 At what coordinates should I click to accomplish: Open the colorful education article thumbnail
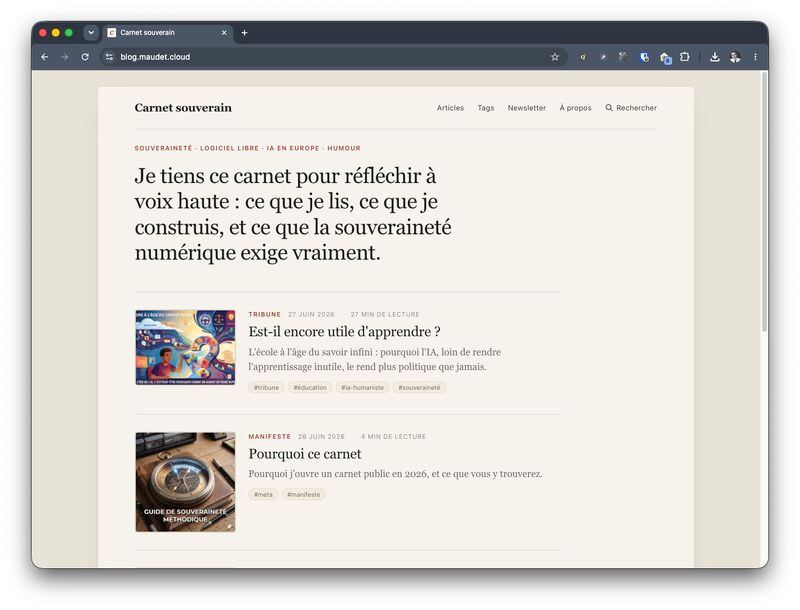click(x=185, y=347)
